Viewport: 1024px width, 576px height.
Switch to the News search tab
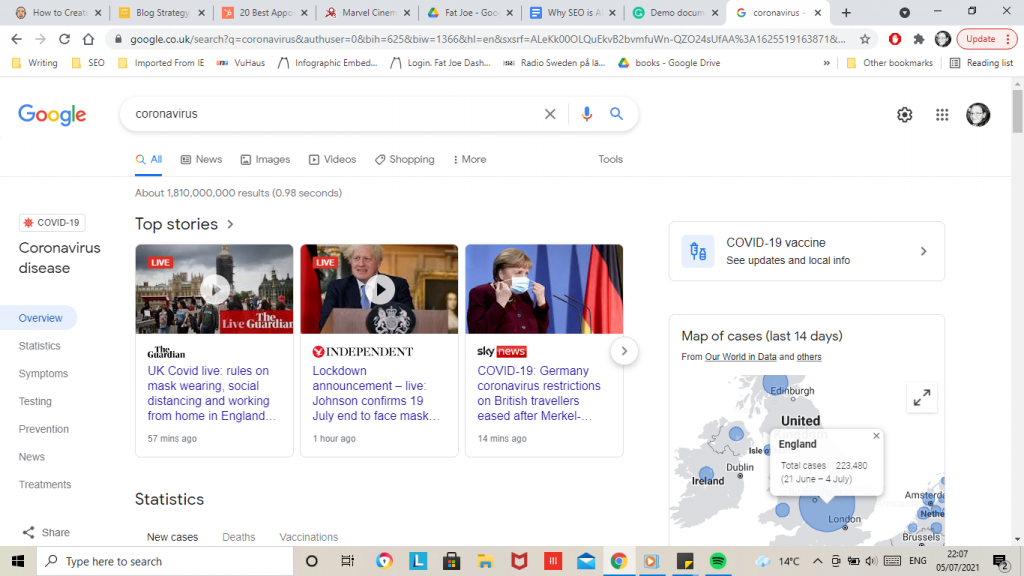coord(201,159)
